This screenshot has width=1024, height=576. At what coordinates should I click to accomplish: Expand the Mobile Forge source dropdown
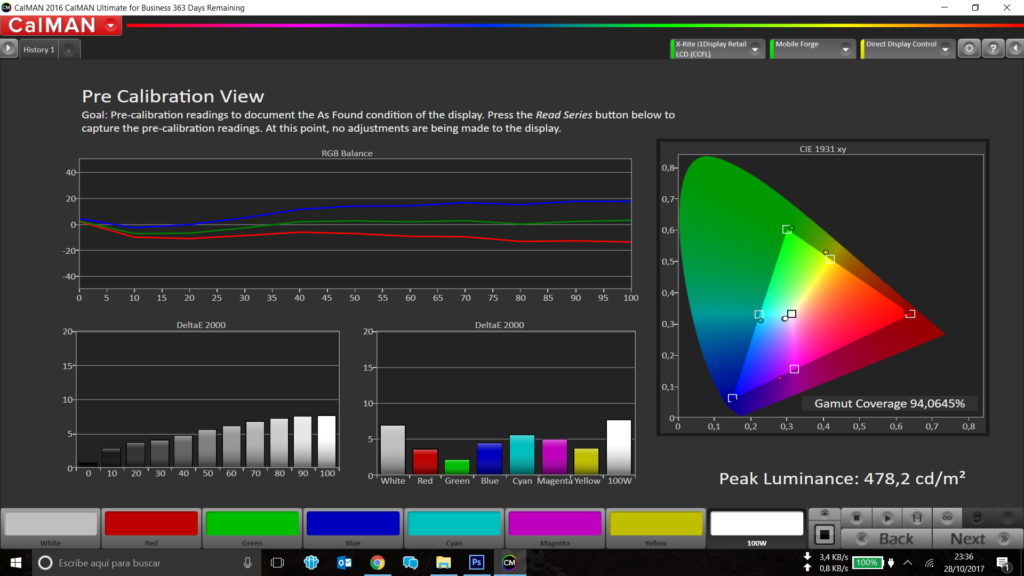847,48
